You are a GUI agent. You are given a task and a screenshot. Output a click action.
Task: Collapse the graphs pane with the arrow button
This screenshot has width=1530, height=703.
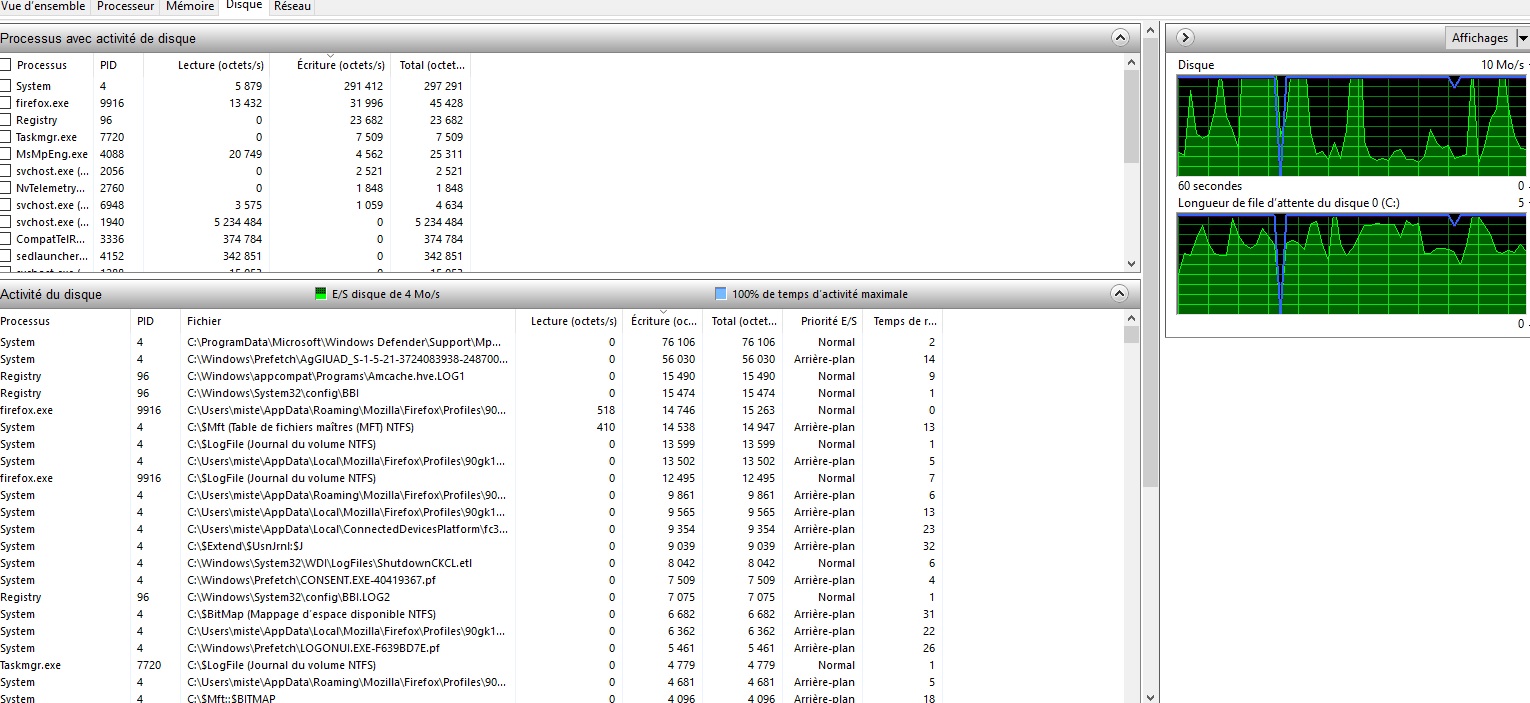click(1186, 37)
